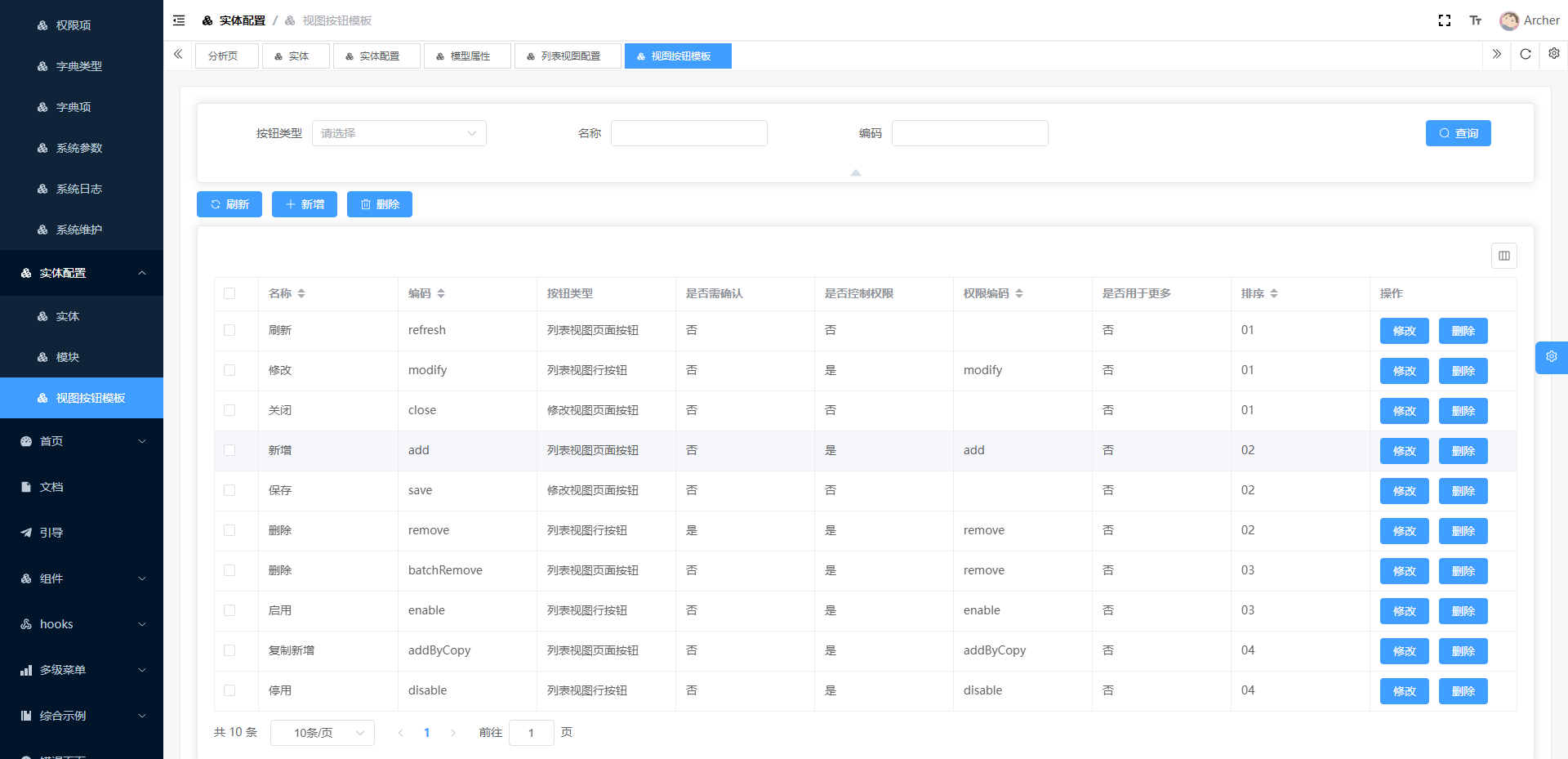Click 修改 in the addByCopy row
The width and height of the screenshot is (1568, 759).
[1405, 651]
